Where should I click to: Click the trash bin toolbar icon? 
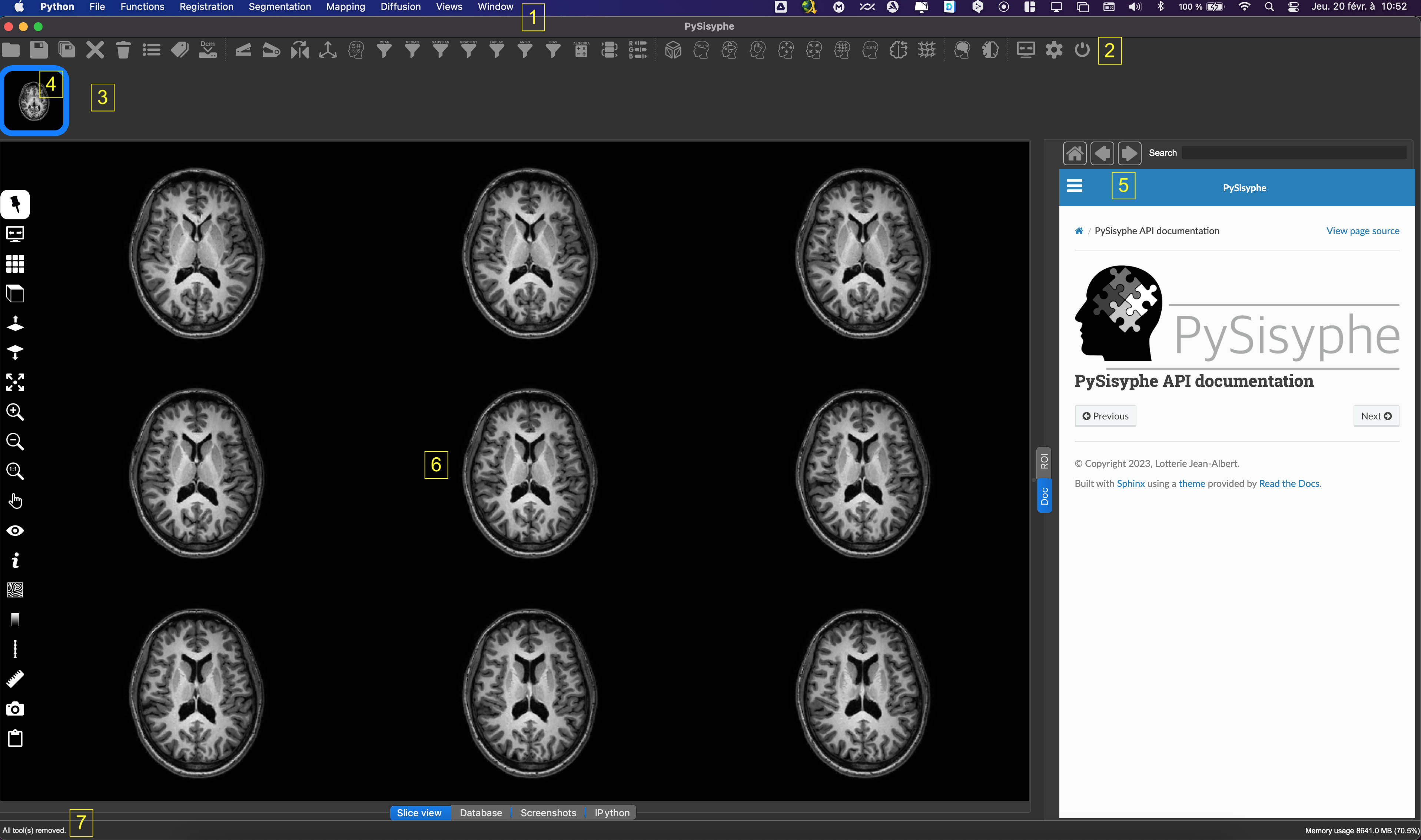[123, 50]
